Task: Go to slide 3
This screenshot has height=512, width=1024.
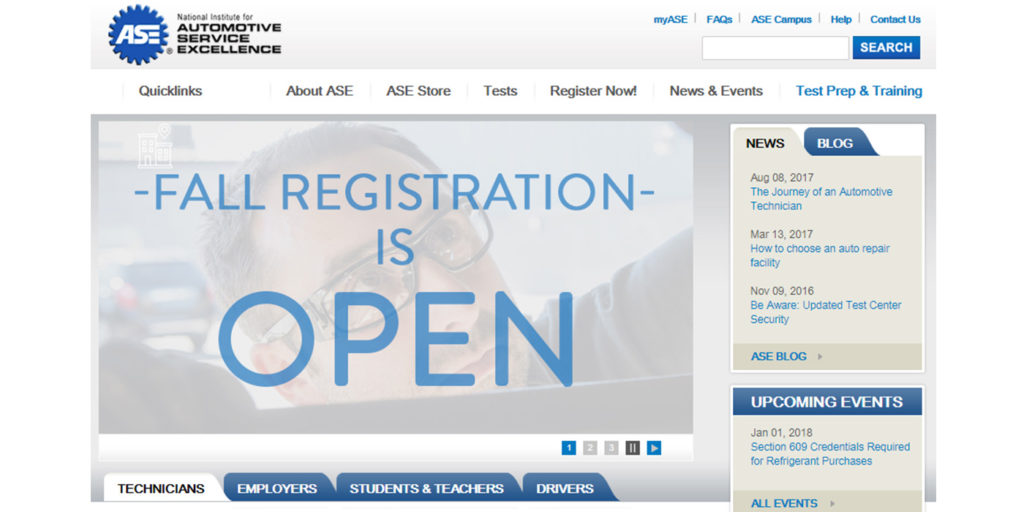Action: (611, 448)
